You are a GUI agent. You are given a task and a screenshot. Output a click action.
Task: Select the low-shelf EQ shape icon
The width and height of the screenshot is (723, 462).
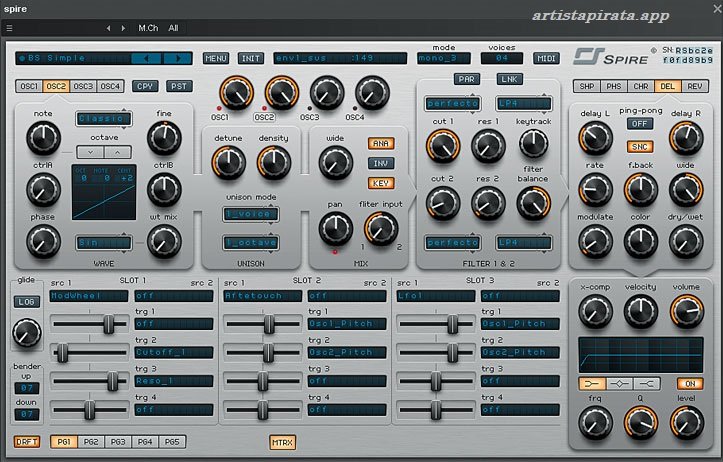click(x=592, y=384)
